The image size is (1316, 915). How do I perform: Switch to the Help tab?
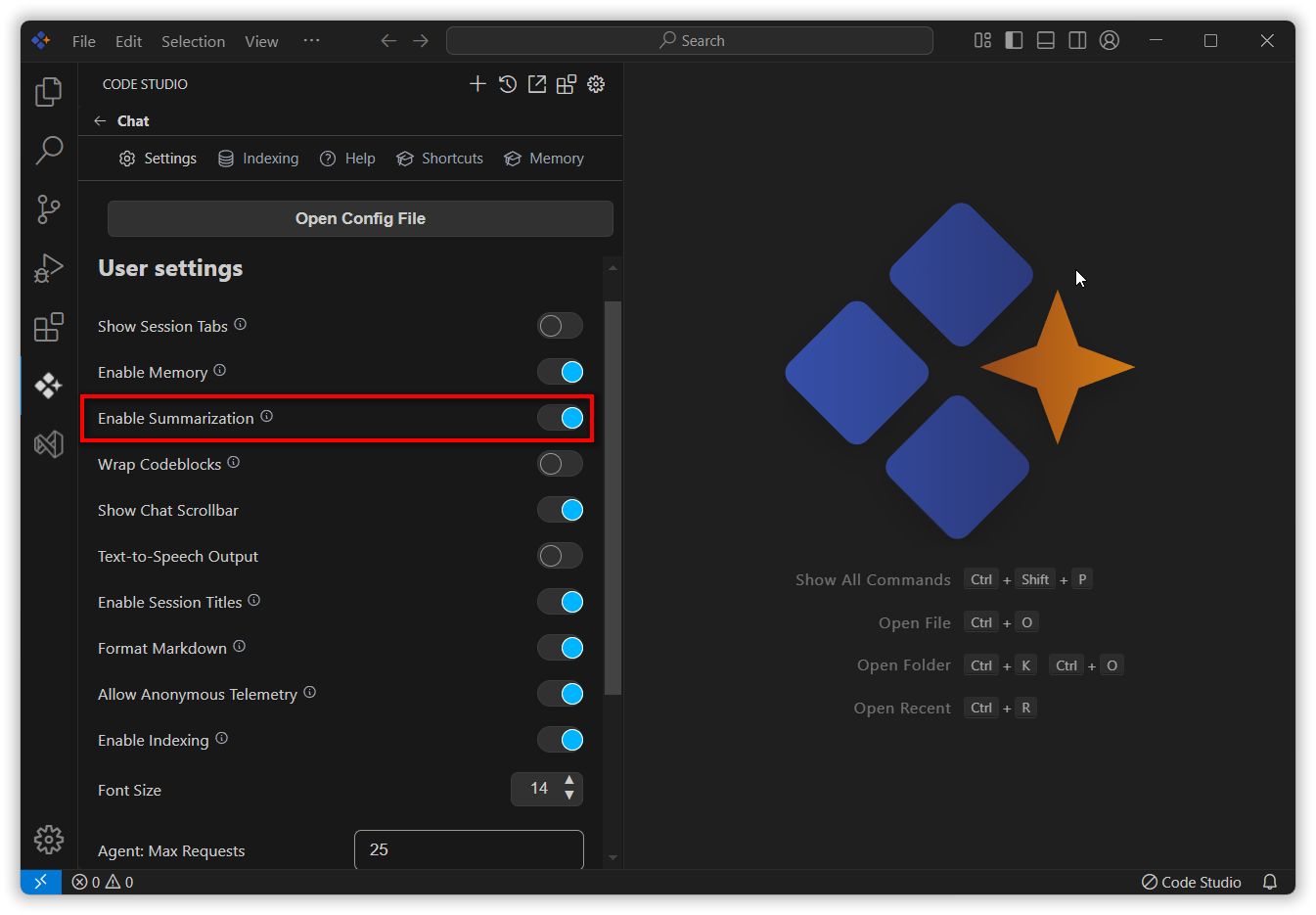[x=347, y=159]
